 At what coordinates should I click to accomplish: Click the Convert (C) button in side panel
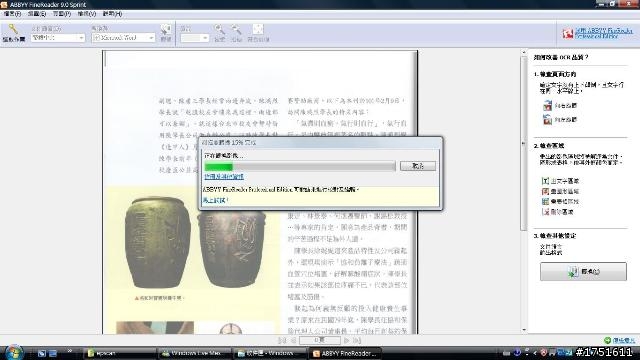coord(583,271)
